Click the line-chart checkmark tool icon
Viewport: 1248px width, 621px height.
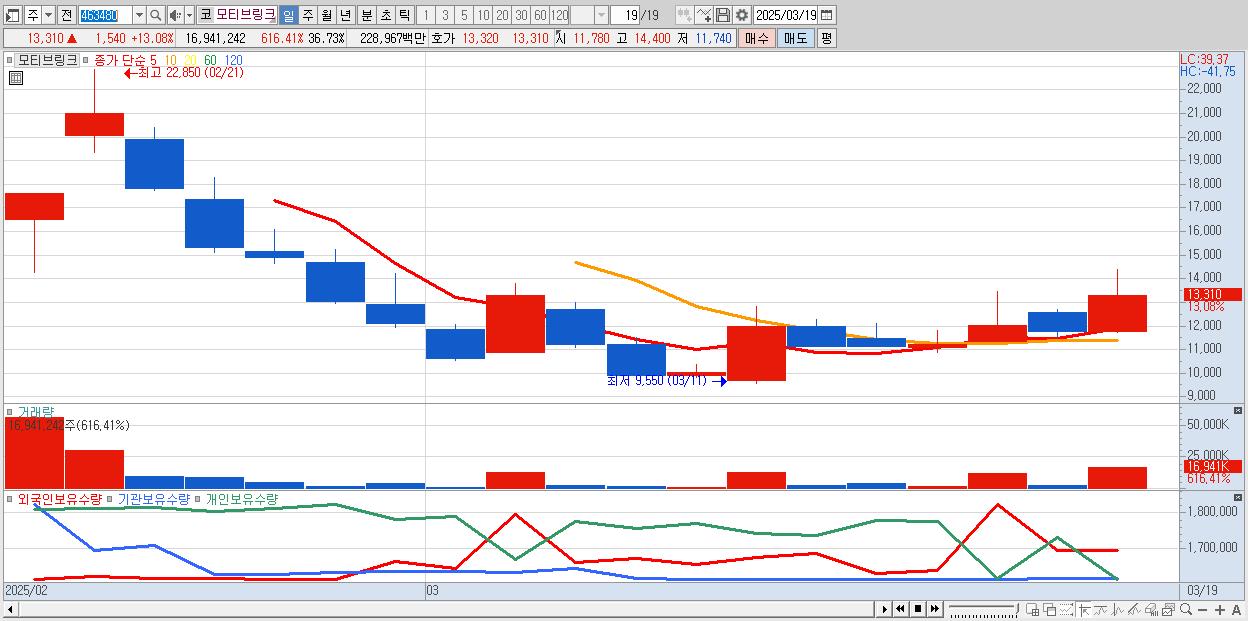pyautogui.click(x=703, y=15)
